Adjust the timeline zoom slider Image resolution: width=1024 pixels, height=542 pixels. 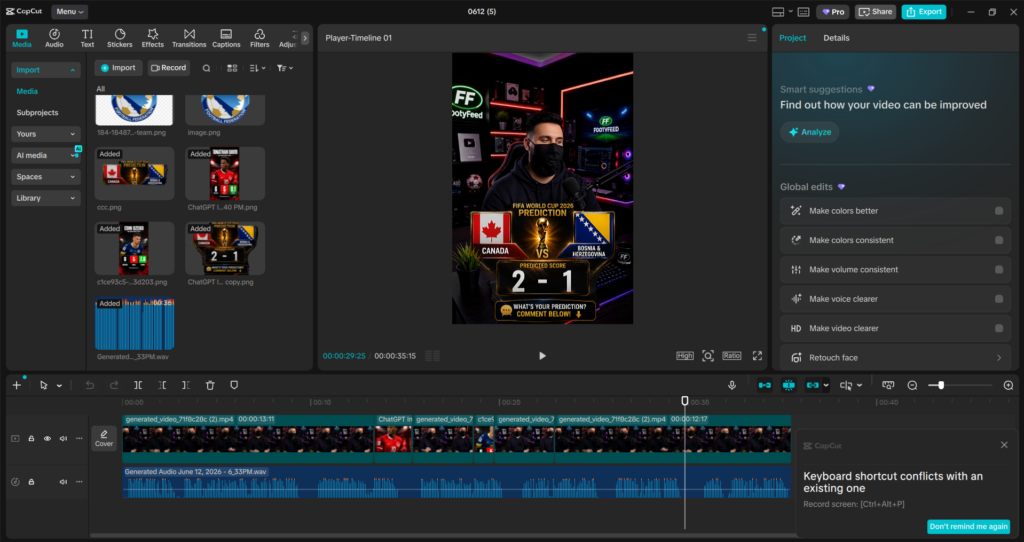[940, 385]
